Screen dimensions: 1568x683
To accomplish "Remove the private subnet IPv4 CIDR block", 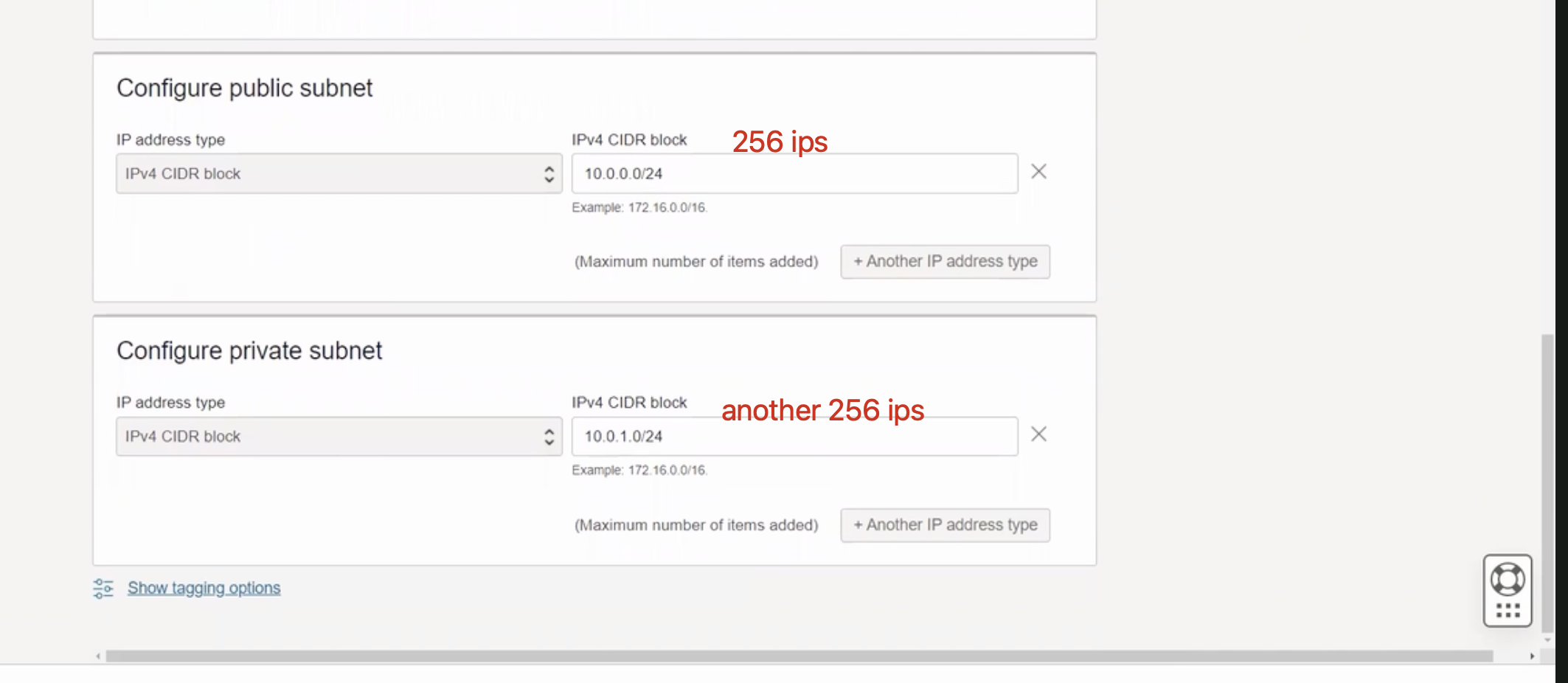I will [x=1038, y=434].
